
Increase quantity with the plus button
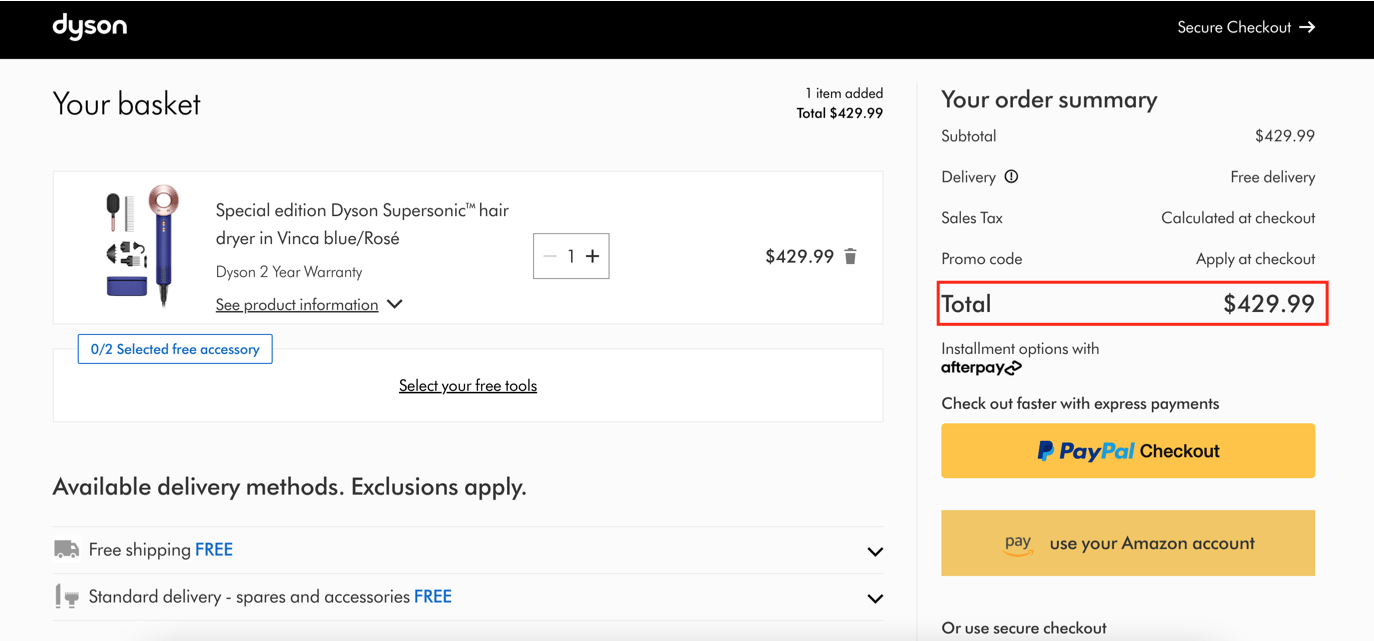592,256
